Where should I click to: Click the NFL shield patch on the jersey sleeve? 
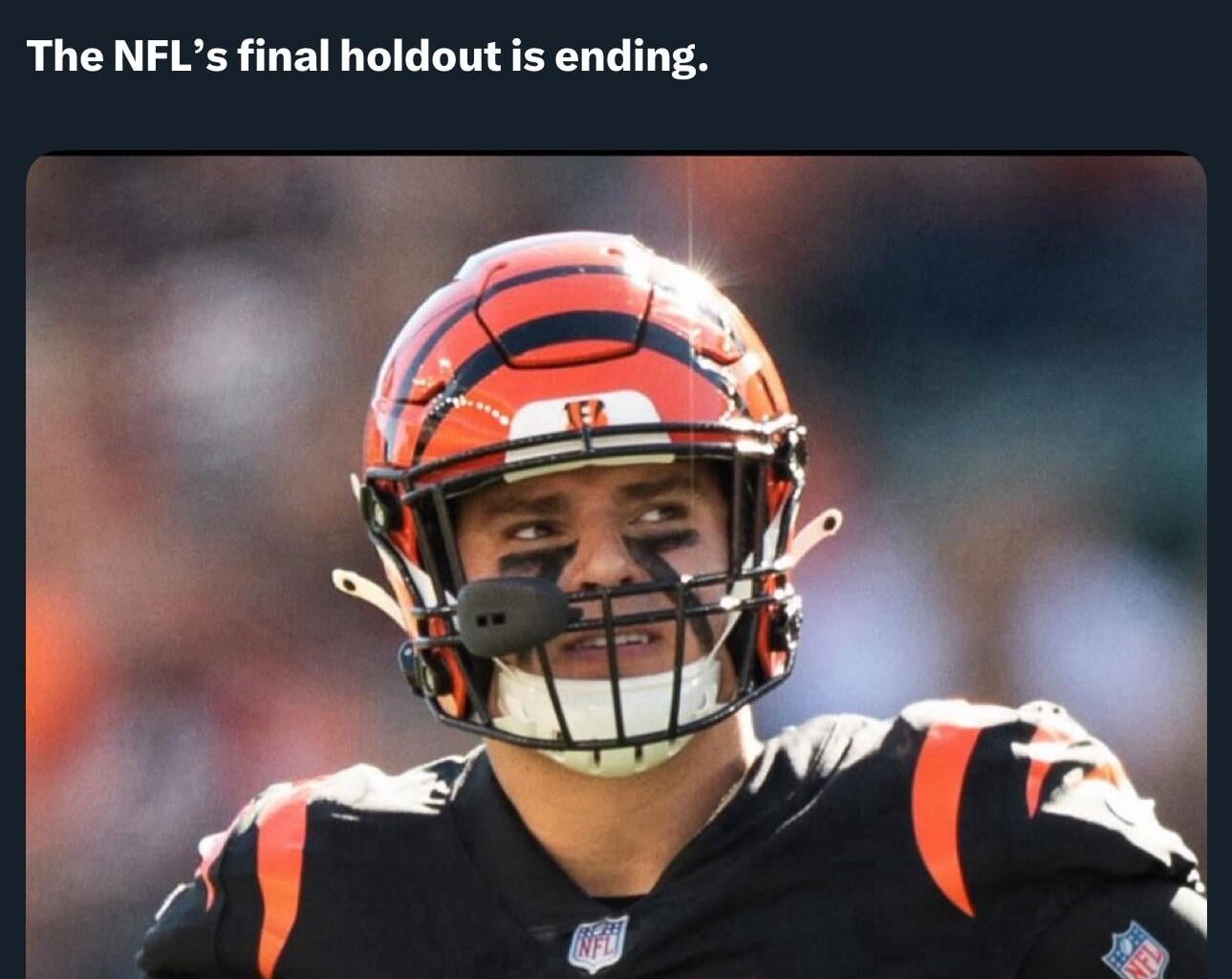1135,950
